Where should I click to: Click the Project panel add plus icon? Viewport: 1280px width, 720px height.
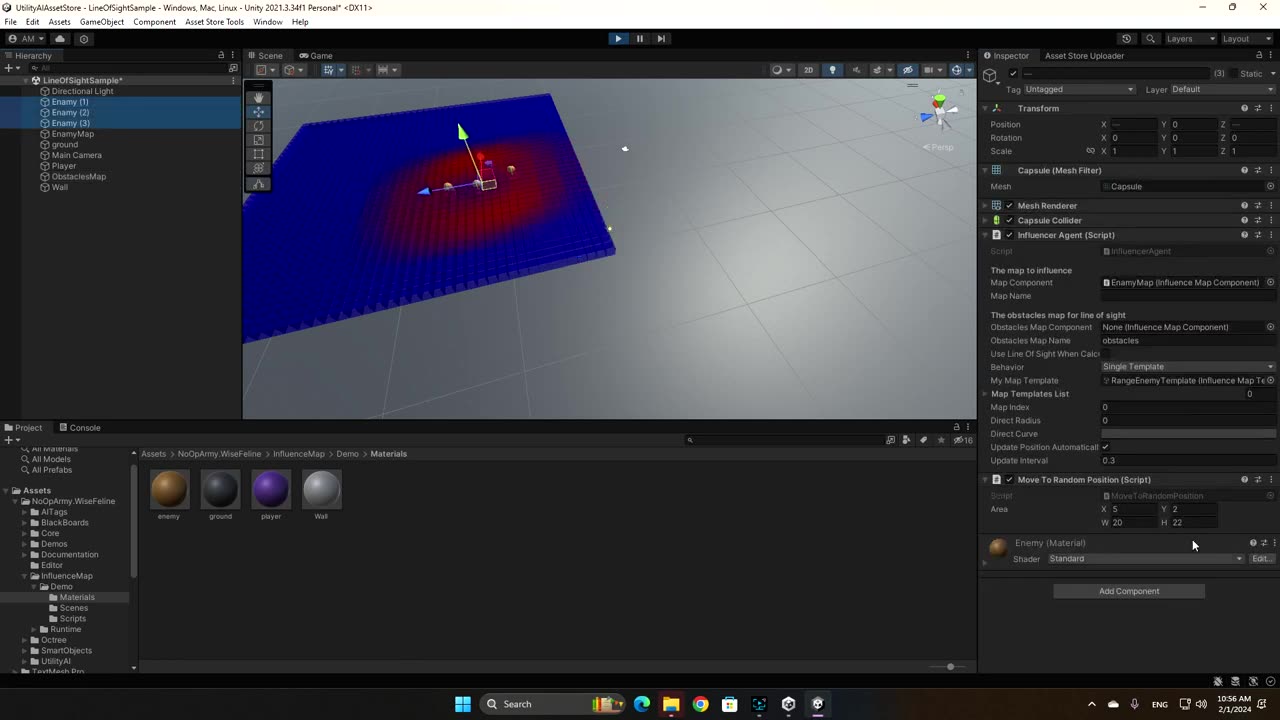(10, 440)
